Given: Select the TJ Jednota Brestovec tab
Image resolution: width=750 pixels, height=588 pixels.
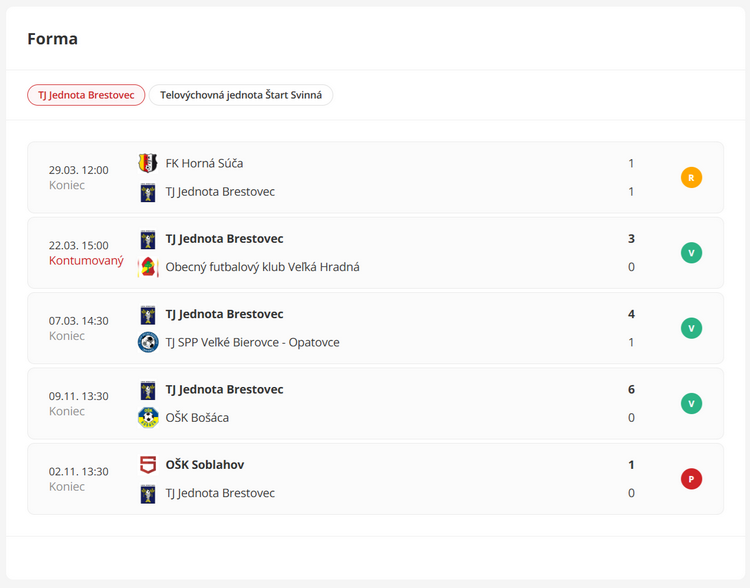Looking at the screenshot, I should (86, 95).
